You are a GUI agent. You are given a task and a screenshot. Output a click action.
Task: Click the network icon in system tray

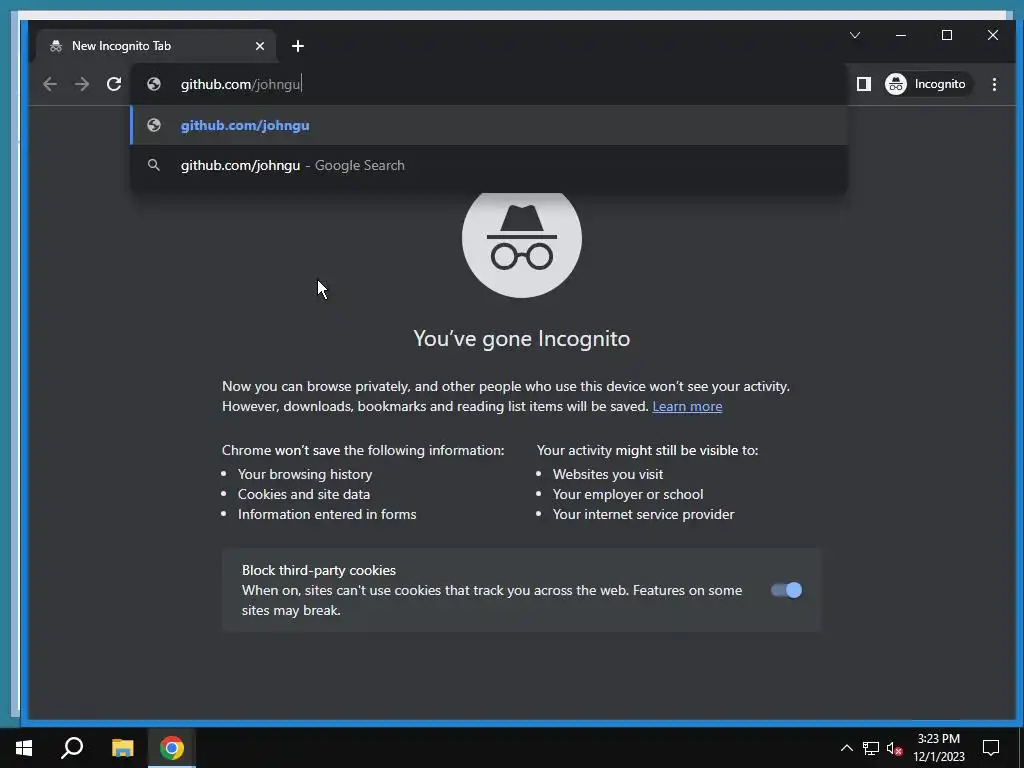(x=871, y=748)
